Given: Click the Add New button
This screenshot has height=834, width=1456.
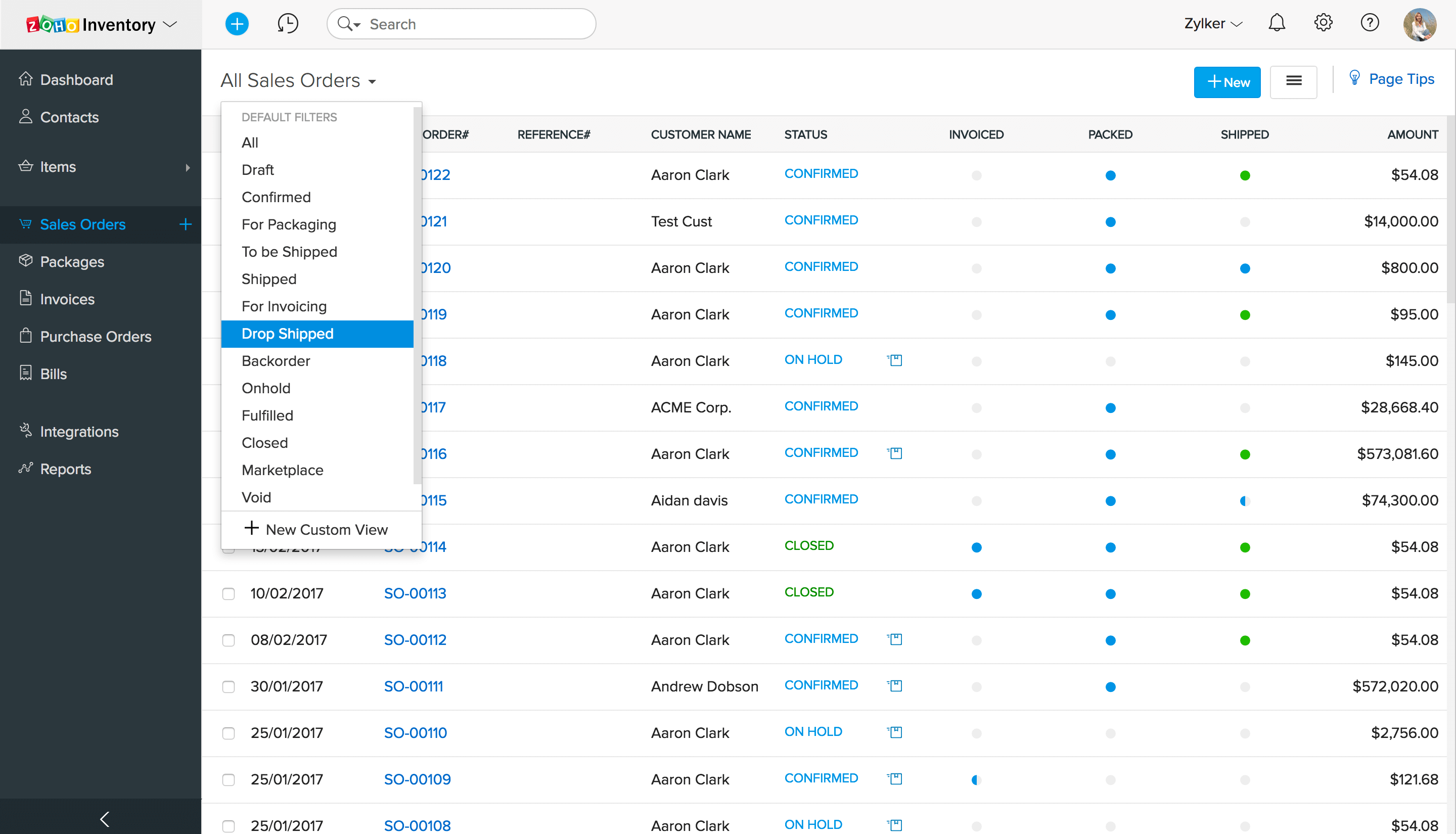Looking at the screenshot, I should point(1227,81).
